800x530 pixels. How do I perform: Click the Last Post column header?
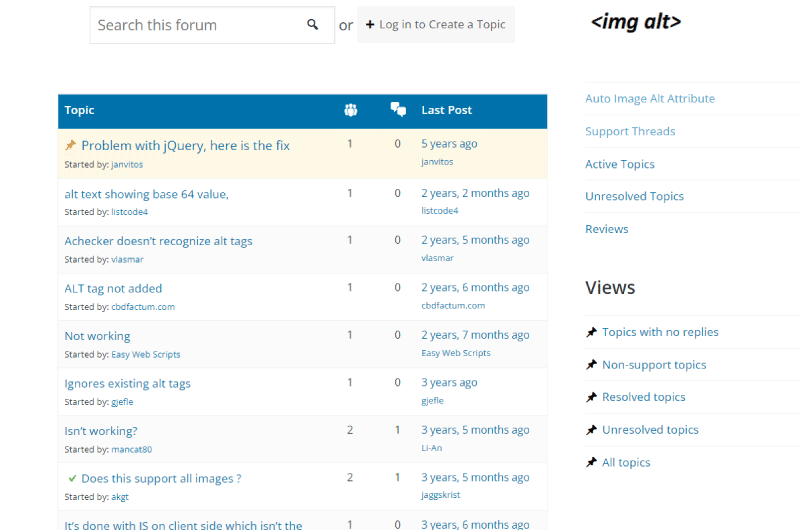click(446, 110)
